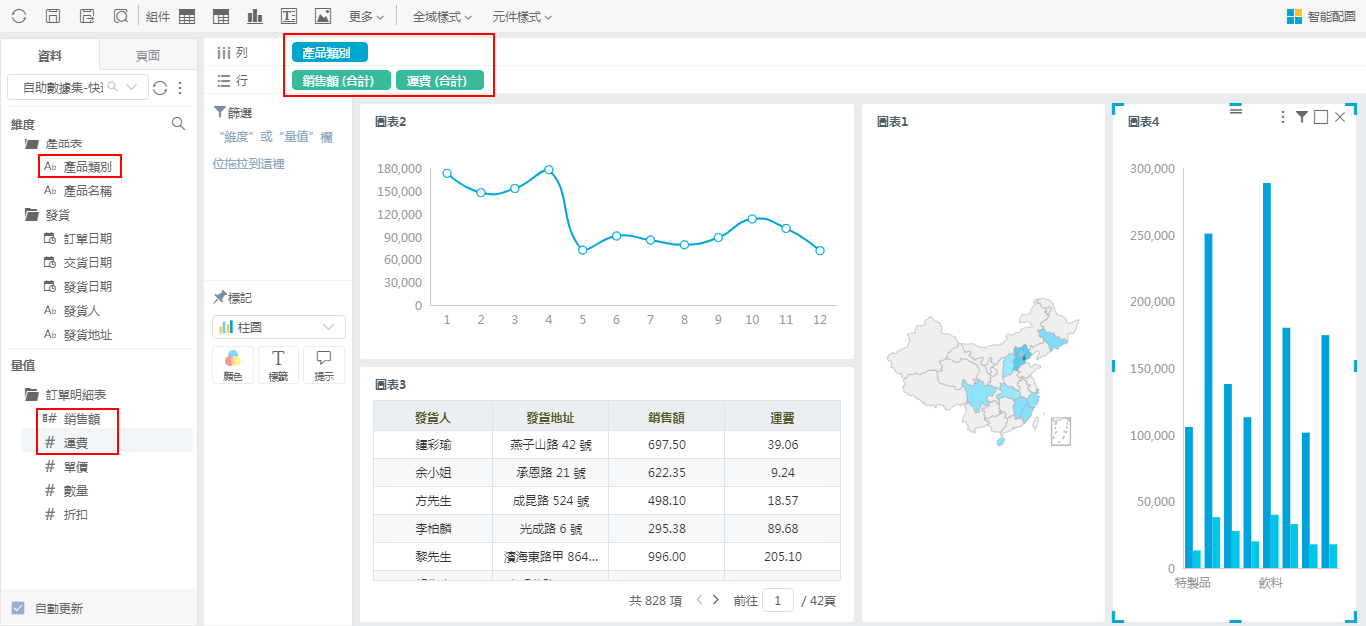The image size is (1366, 626).
Task: Open the 智能配圖 smart chart feature
Action: [x=1320, y=16]
